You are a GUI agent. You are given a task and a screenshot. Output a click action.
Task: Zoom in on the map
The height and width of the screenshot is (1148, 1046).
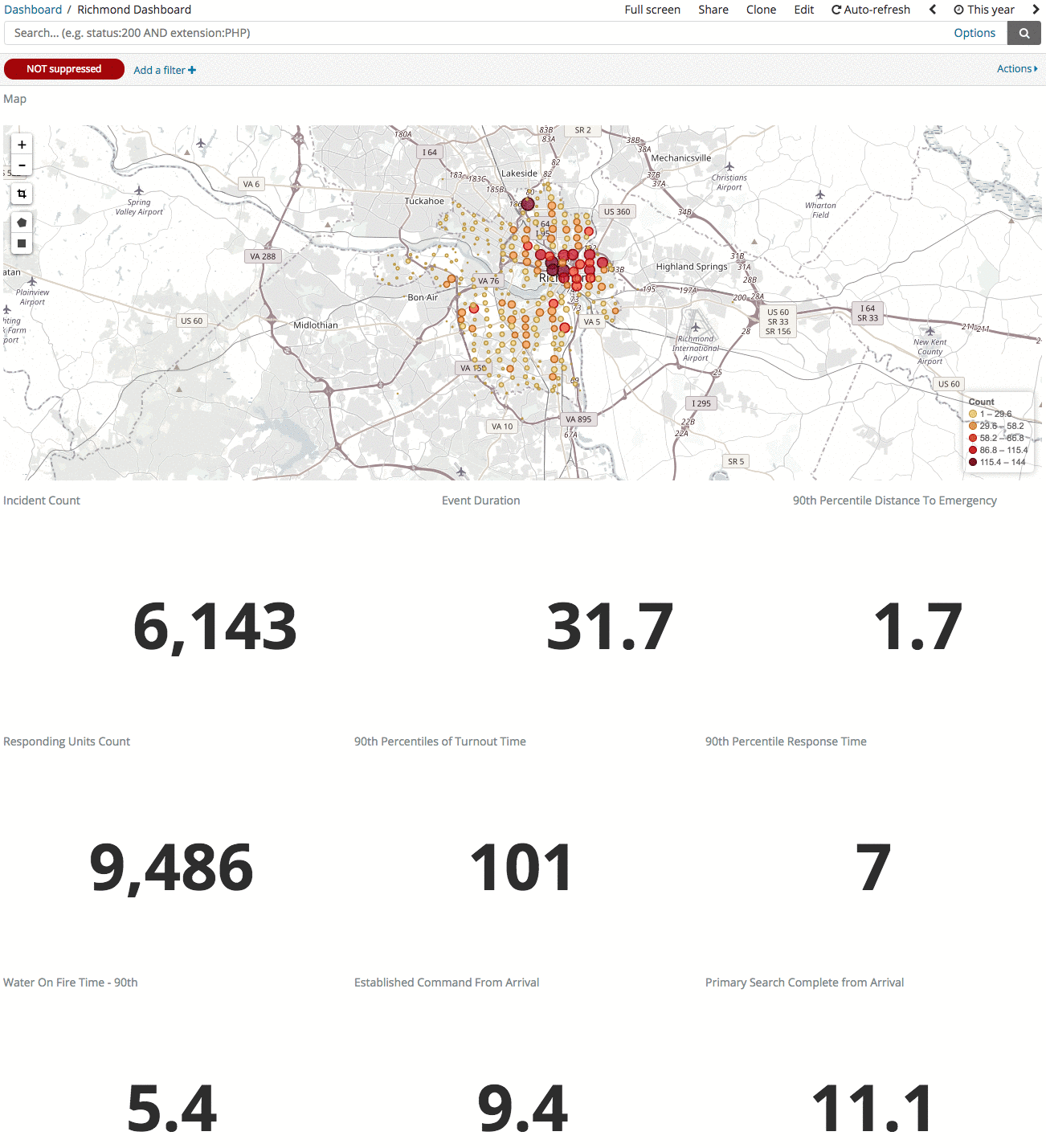[22, 145]
